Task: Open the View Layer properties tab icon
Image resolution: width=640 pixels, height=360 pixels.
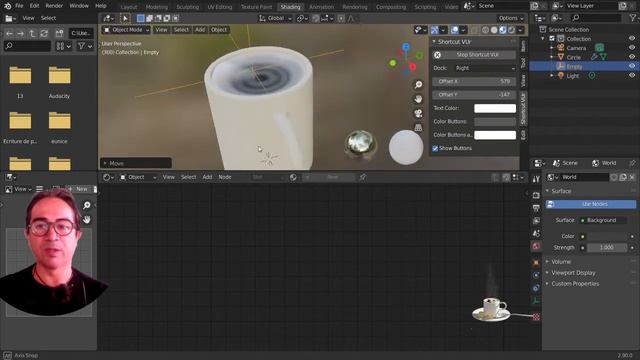Action: (x=536, y=221)
